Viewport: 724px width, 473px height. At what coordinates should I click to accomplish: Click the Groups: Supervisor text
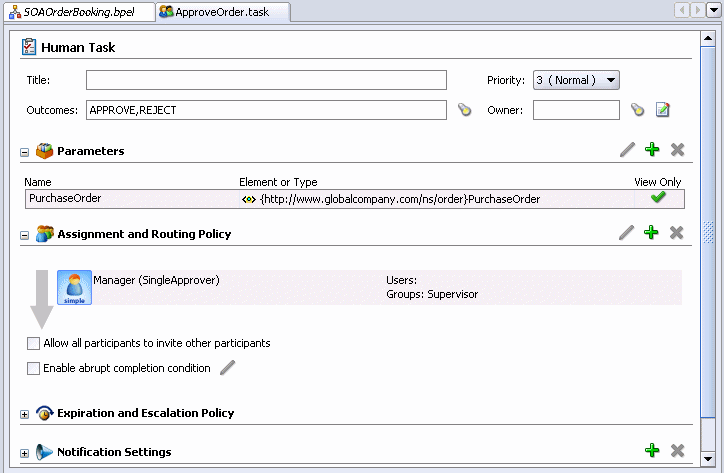(x=432, y=294)
